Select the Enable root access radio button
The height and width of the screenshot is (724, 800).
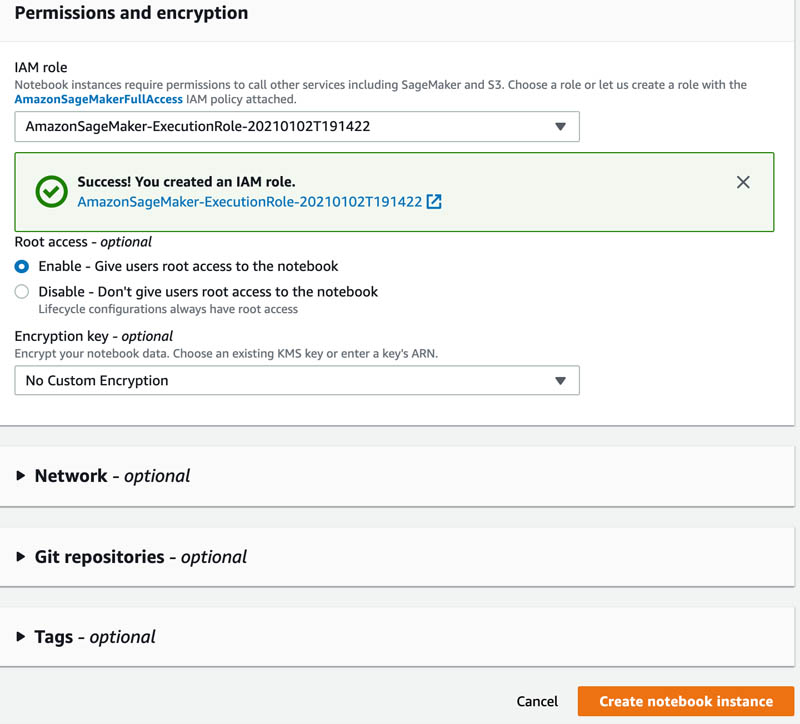tap(22, 266)
